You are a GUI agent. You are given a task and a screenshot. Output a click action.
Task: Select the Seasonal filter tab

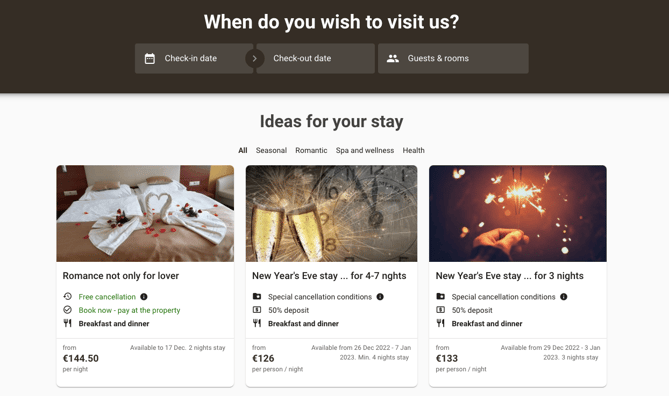pyautogui.click(x=271, y=150)
